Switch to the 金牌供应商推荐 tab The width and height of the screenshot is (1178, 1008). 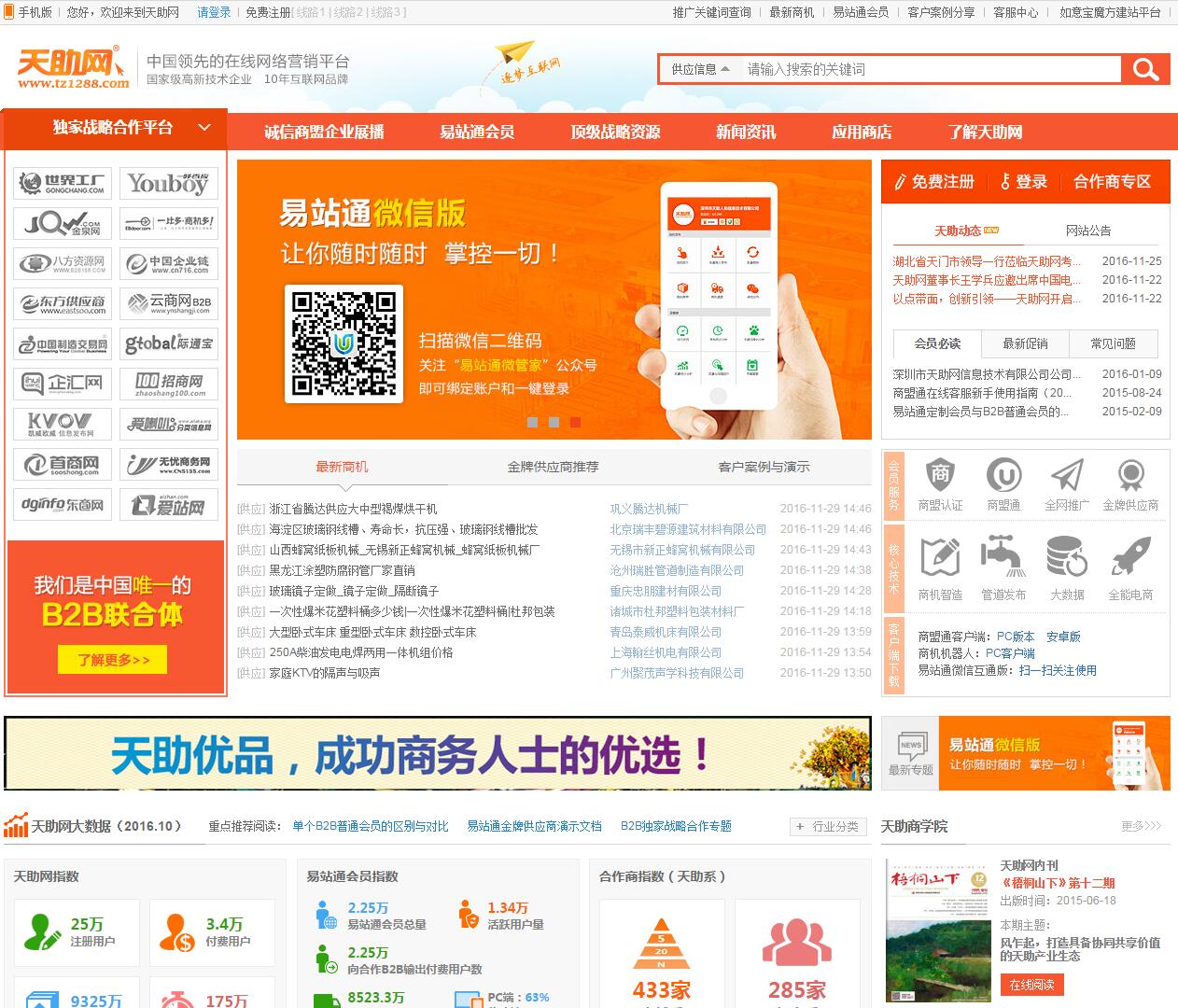tap(553, 467)
